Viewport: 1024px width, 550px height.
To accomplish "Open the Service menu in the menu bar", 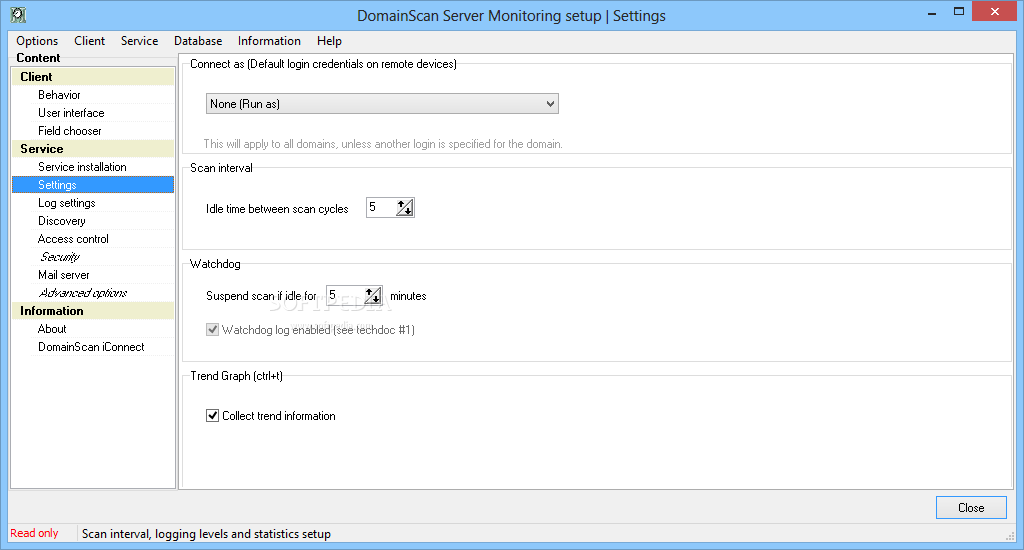I will [139, 40].
